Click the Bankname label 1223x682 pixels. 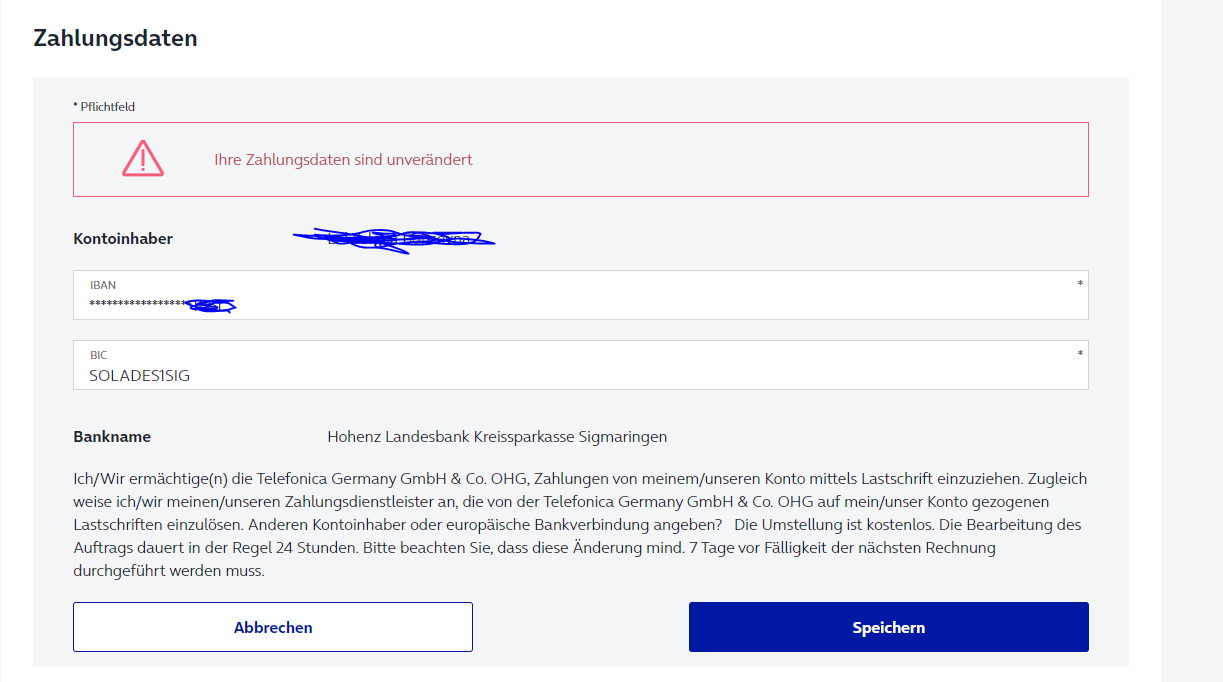(112, 437)
